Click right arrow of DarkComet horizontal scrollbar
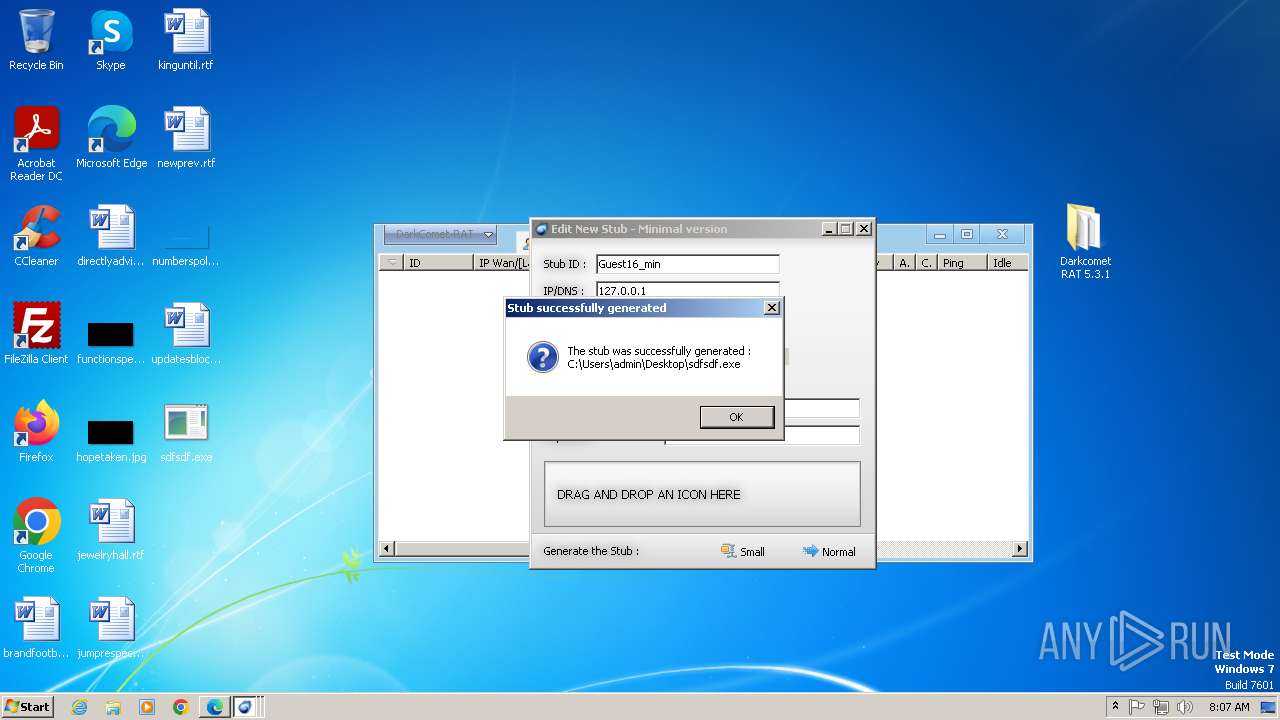Viewport: 1280px width, 720px height. click(x=1020, y=549)
